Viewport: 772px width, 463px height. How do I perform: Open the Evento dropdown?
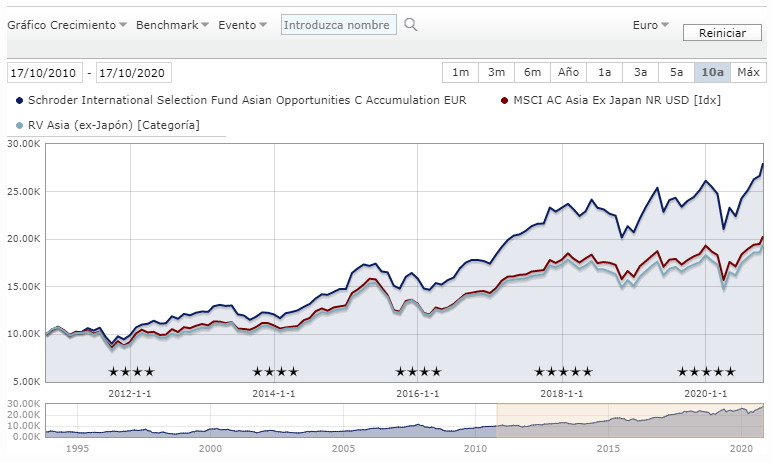(x=243, y=25)
